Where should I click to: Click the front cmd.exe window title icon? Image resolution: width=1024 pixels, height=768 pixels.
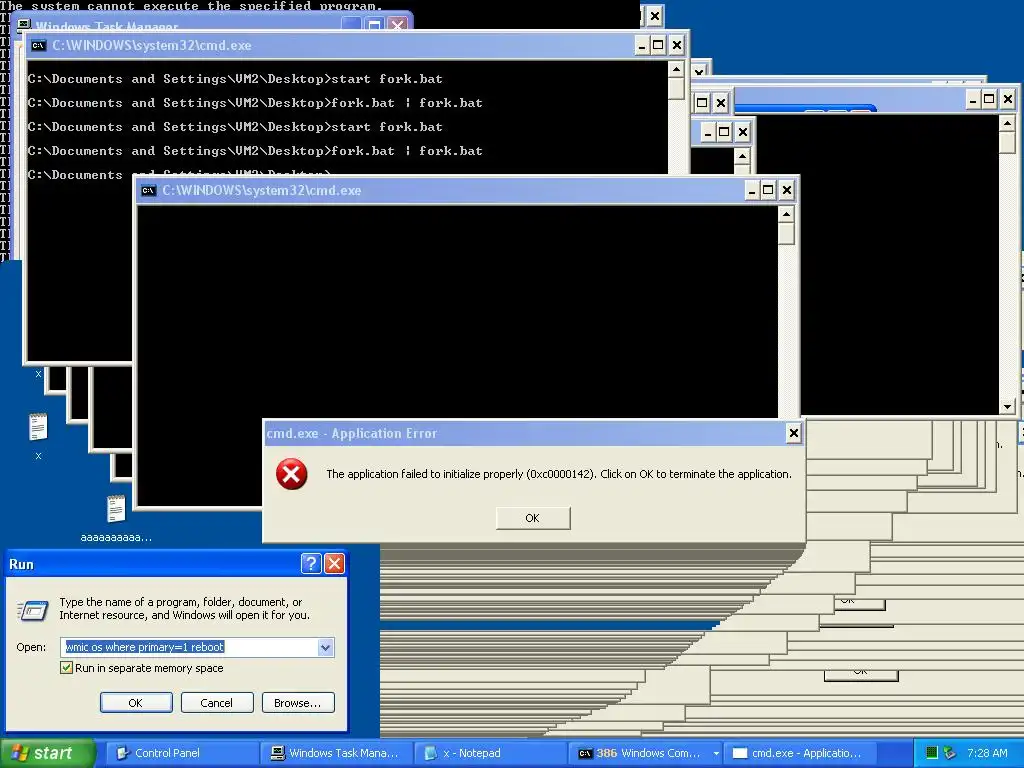[x=149, y=191]
